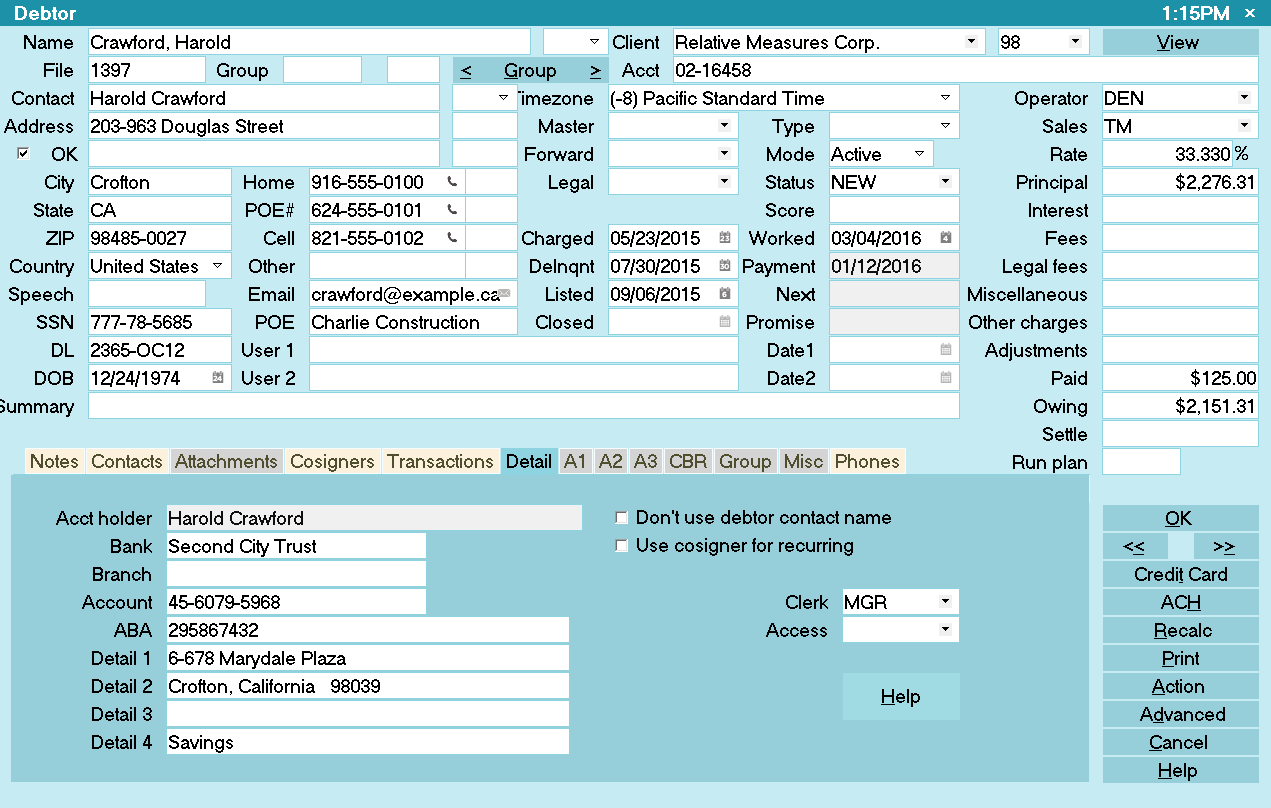Open the Cosigners tab
Screen dimensions: 1271x808
(x=332, y=461)
